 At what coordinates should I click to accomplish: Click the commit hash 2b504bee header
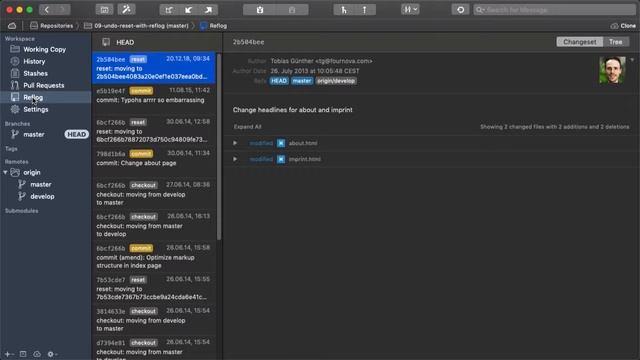pyautogui.click(x=248, y=42)
